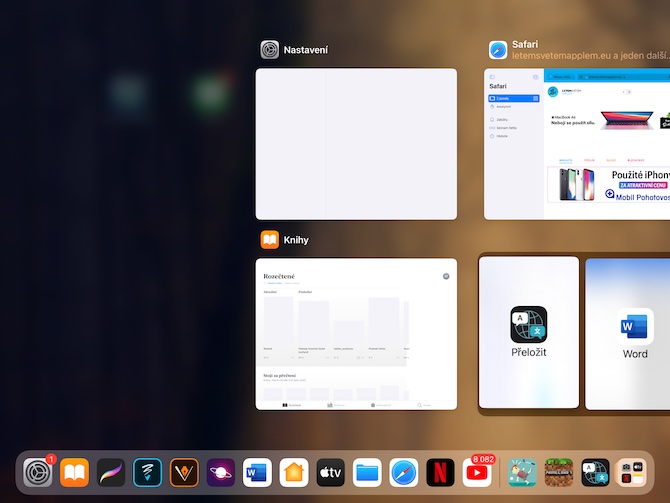
Task: Select the first bottom tab in Knihy
Action: [x=291, y=405]
